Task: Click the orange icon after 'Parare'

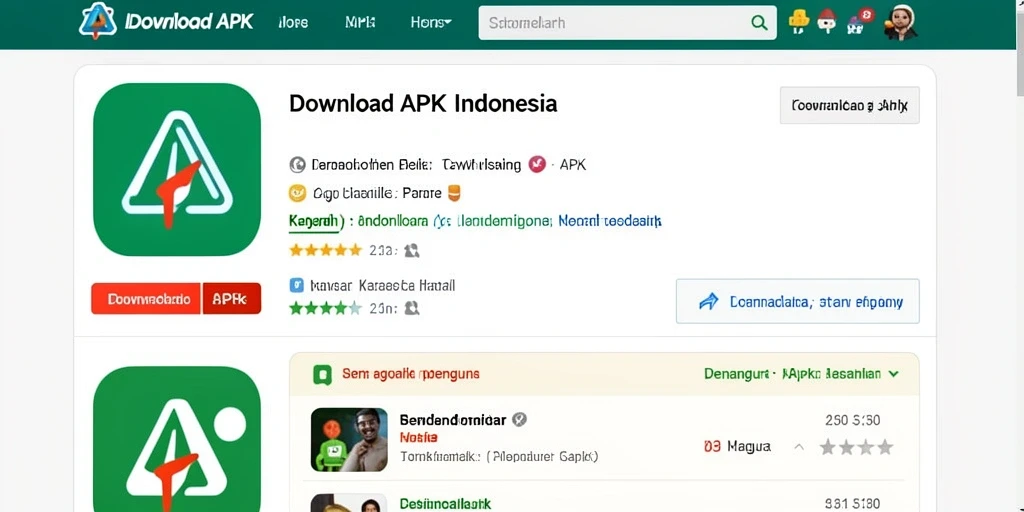Action: click(x=455, y=193)
